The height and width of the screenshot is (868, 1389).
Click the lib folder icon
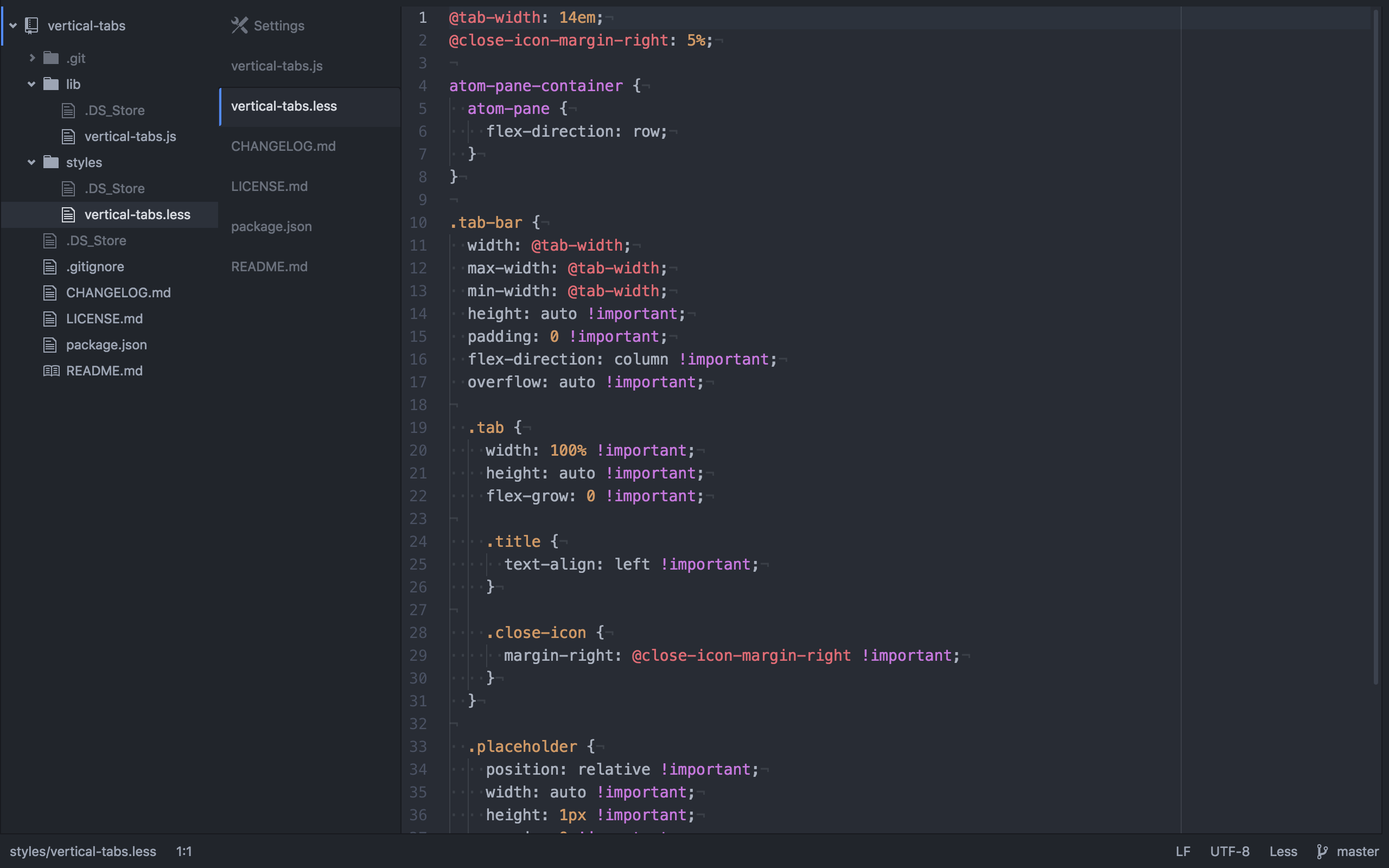(x=51, y=85)
